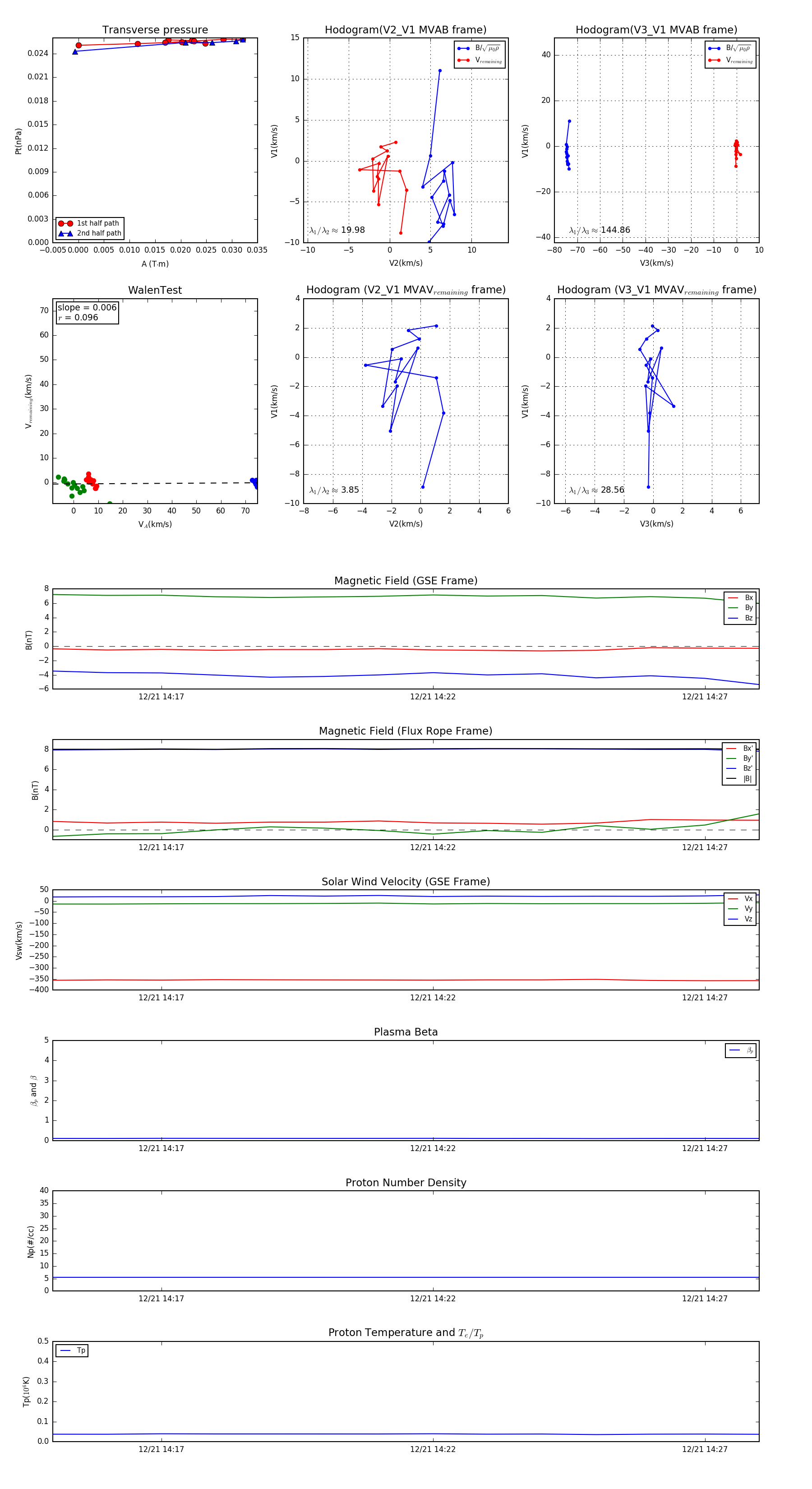This screenshot has height=1489, width=812.
Task: Click the first red marker on the Transverse pressure curve
Action: pyautogui.click(x=78, y=45)
